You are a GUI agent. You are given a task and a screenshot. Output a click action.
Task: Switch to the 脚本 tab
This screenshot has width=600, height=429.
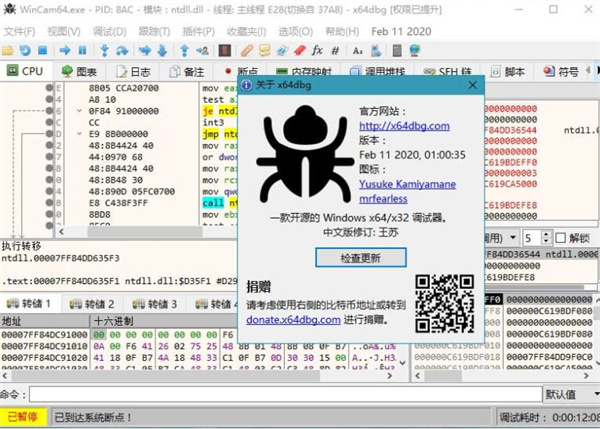[508, 72]
